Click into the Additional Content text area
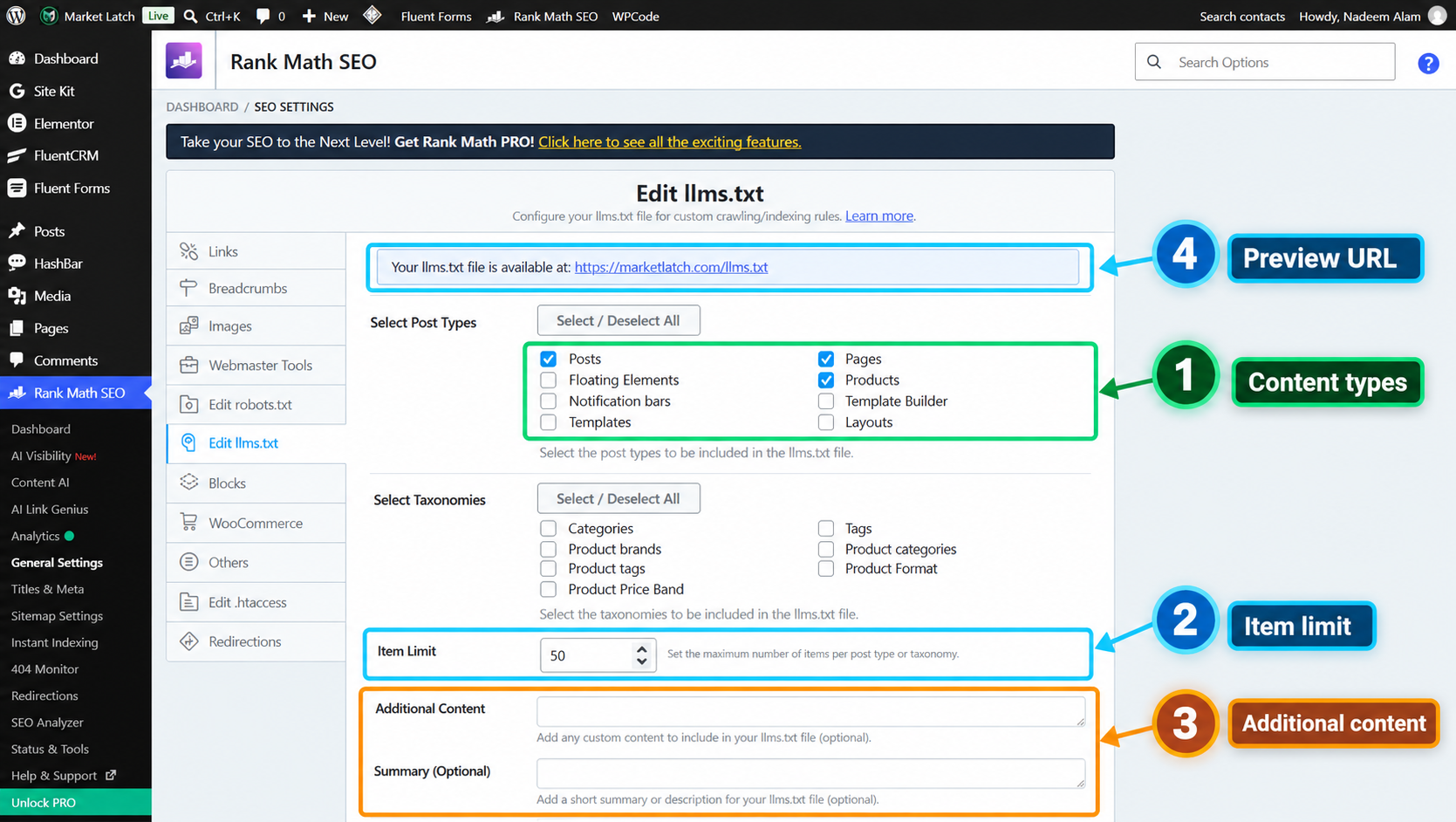Image resolution: width=1456 pixels, height=822 pixels. point(811,711)
